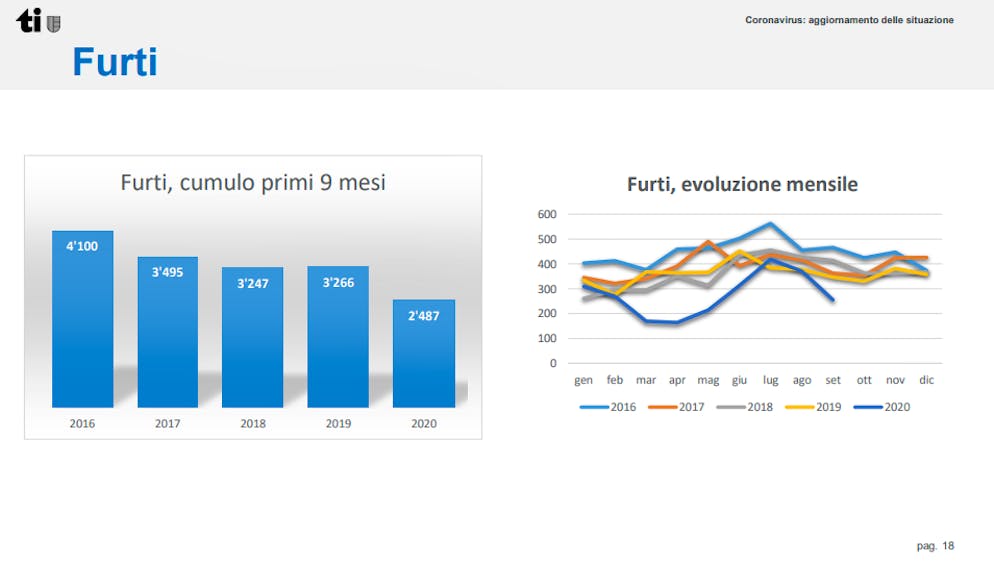Click the 2016 line peak at lug
The height and width of the screenshot is (563, 994).
click(770, 223)
